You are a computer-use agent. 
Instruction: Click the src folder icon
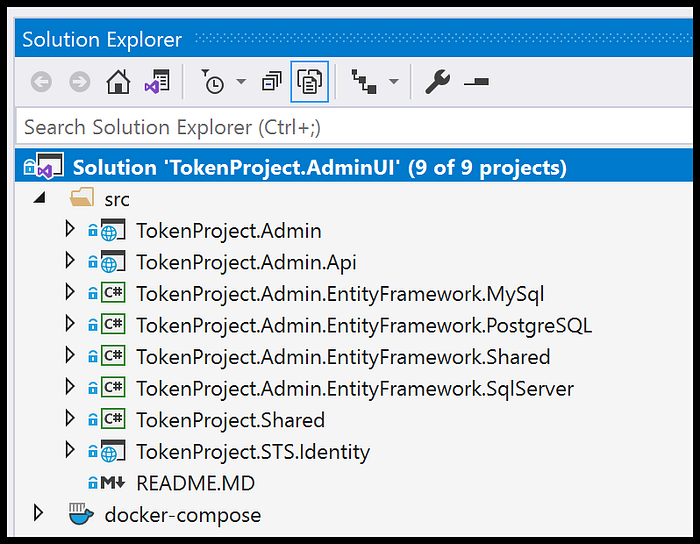pos(82,197)
